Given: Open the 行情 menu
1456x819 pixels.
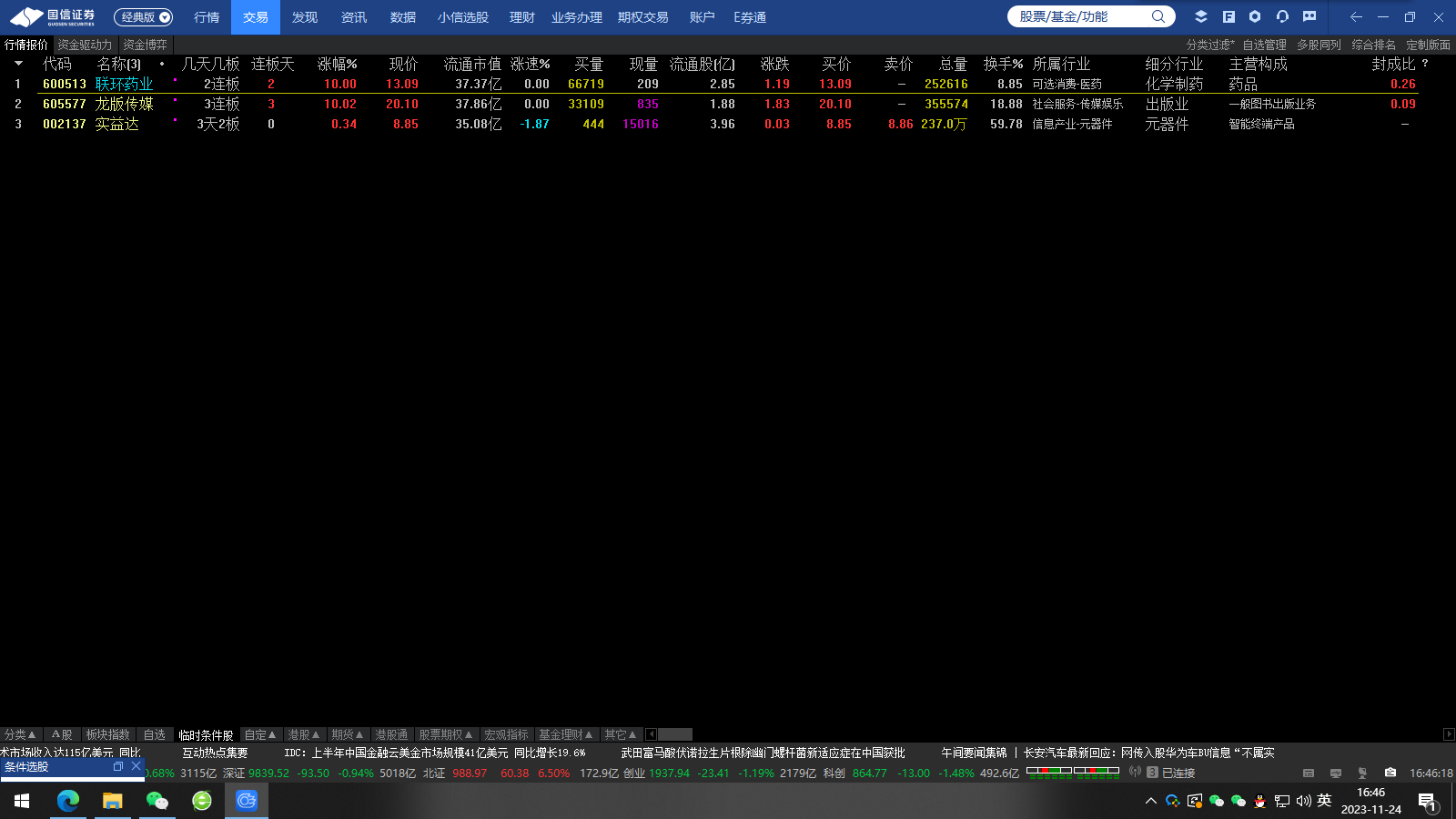Looking at the screenshot, I should pos(207,17).
